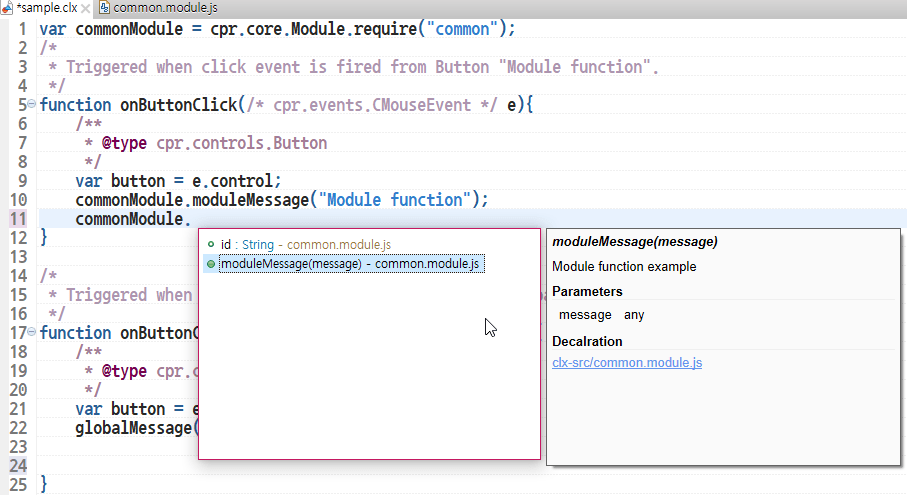The image size is (907, 495).
Task: Collapse the function at line 17
Action: 31,332
